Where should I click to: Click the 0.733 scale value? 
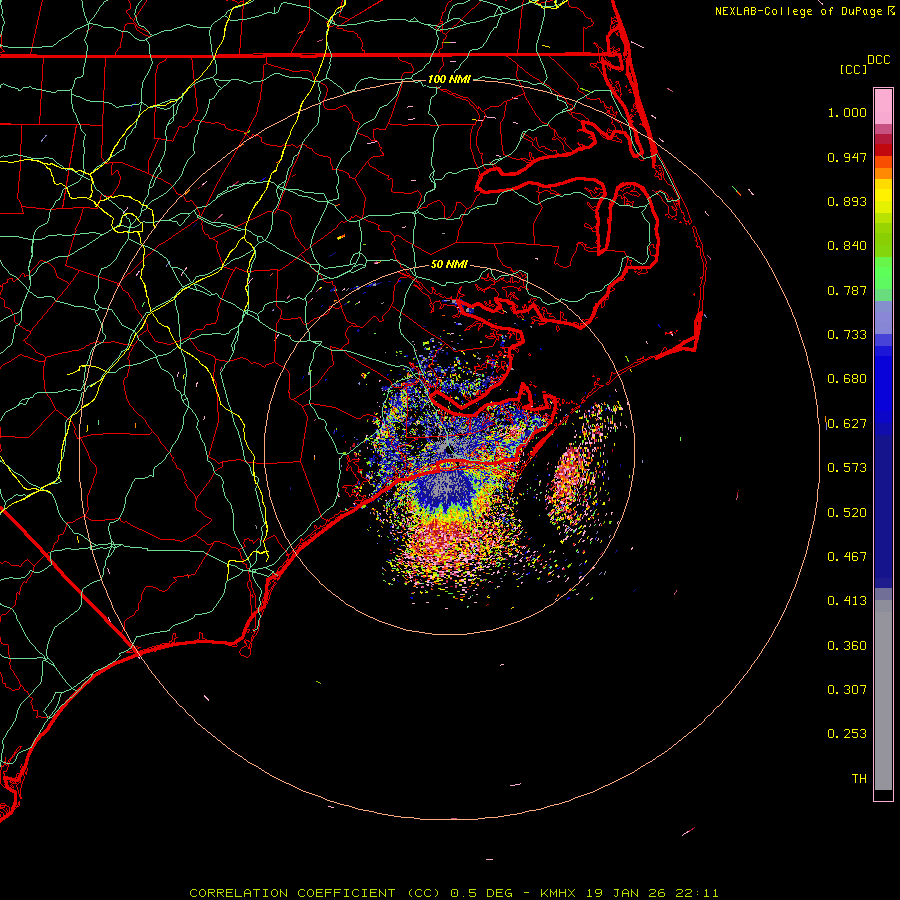(847, 335)
